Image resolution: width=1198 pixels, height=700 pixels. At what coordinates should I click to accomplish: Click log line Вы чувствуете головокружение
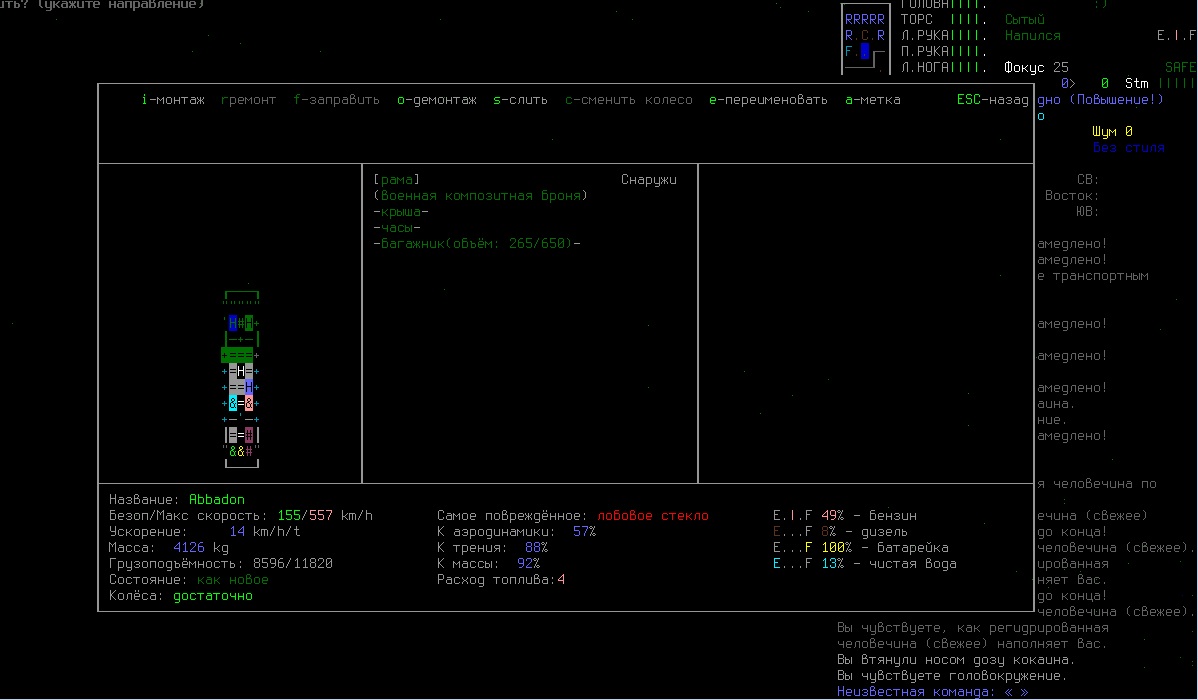pos(952,676)
